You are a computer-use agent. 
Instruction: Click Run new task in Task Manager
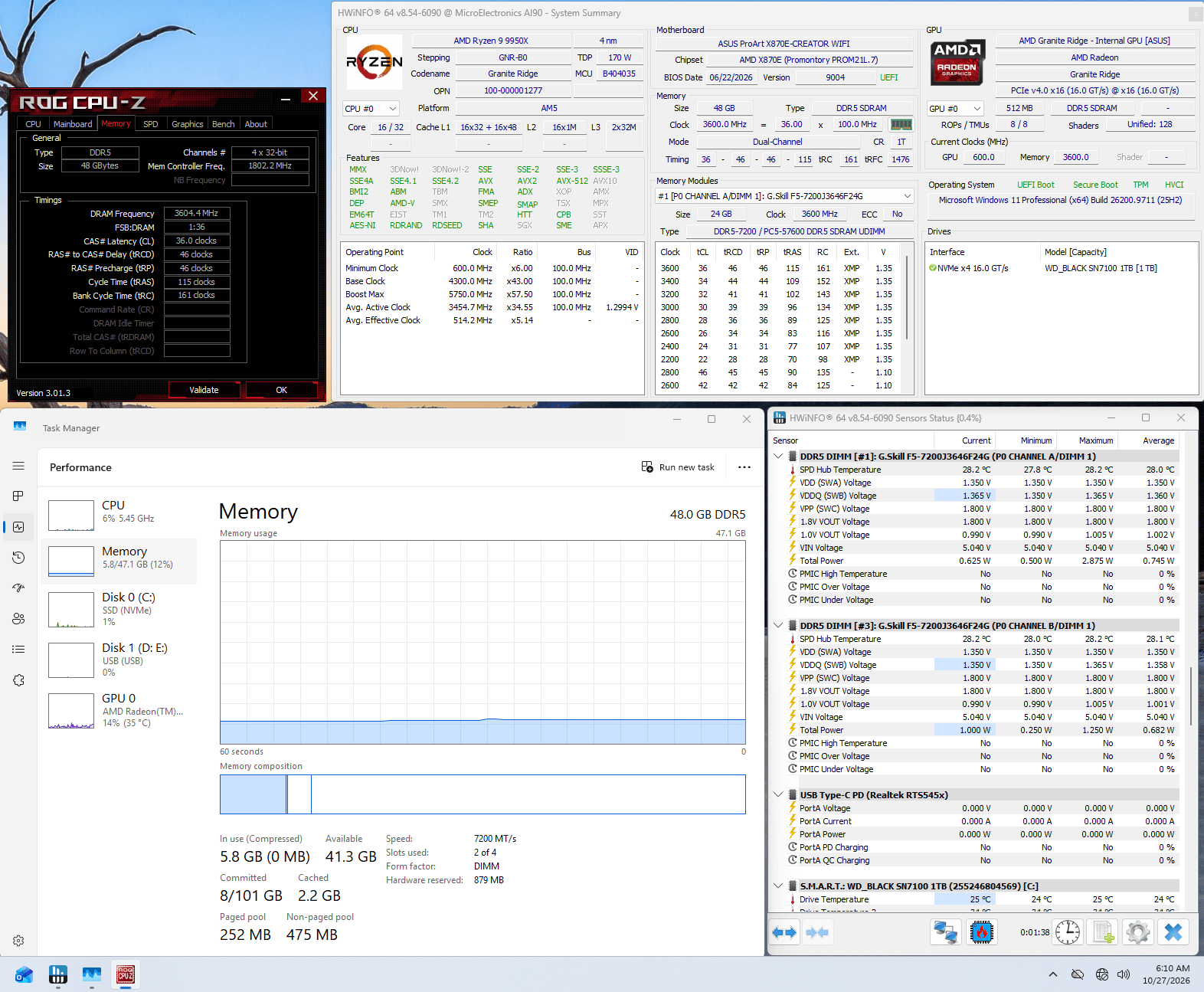click(678, 467)
